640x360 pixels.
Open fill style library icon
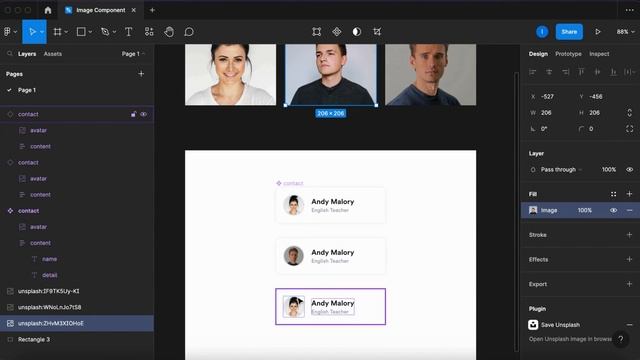click(613, 194)
